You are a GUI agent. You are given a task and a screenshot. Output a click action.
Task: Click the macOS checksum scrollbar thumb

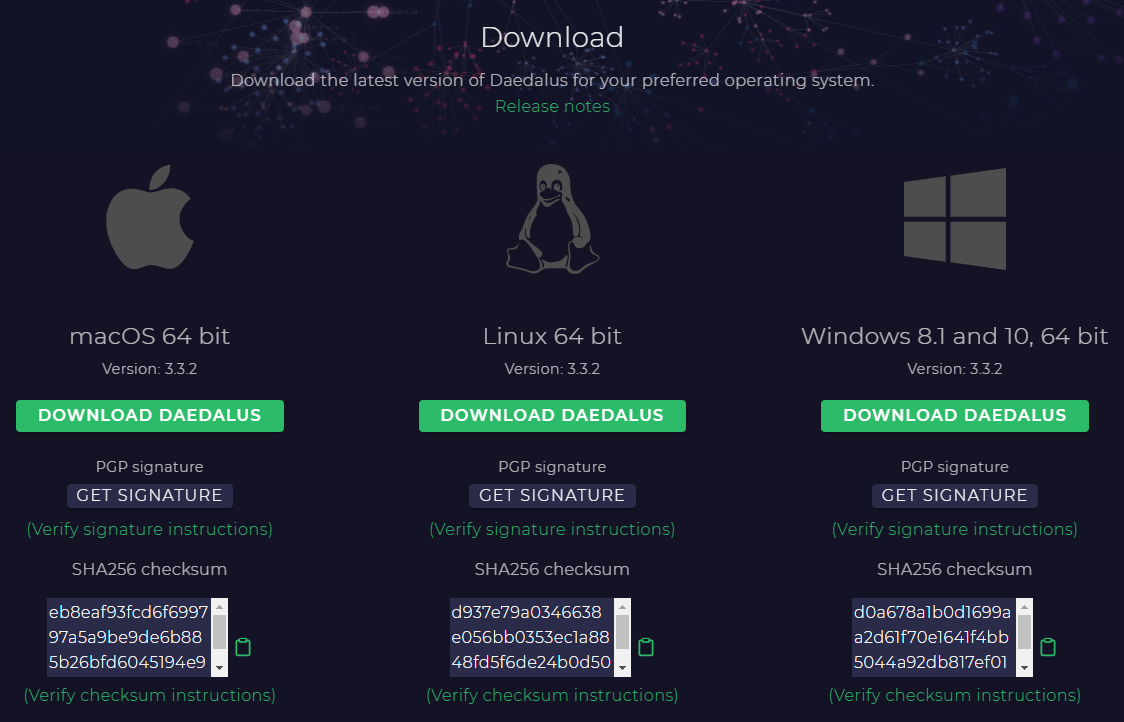(x=219, y=632)
